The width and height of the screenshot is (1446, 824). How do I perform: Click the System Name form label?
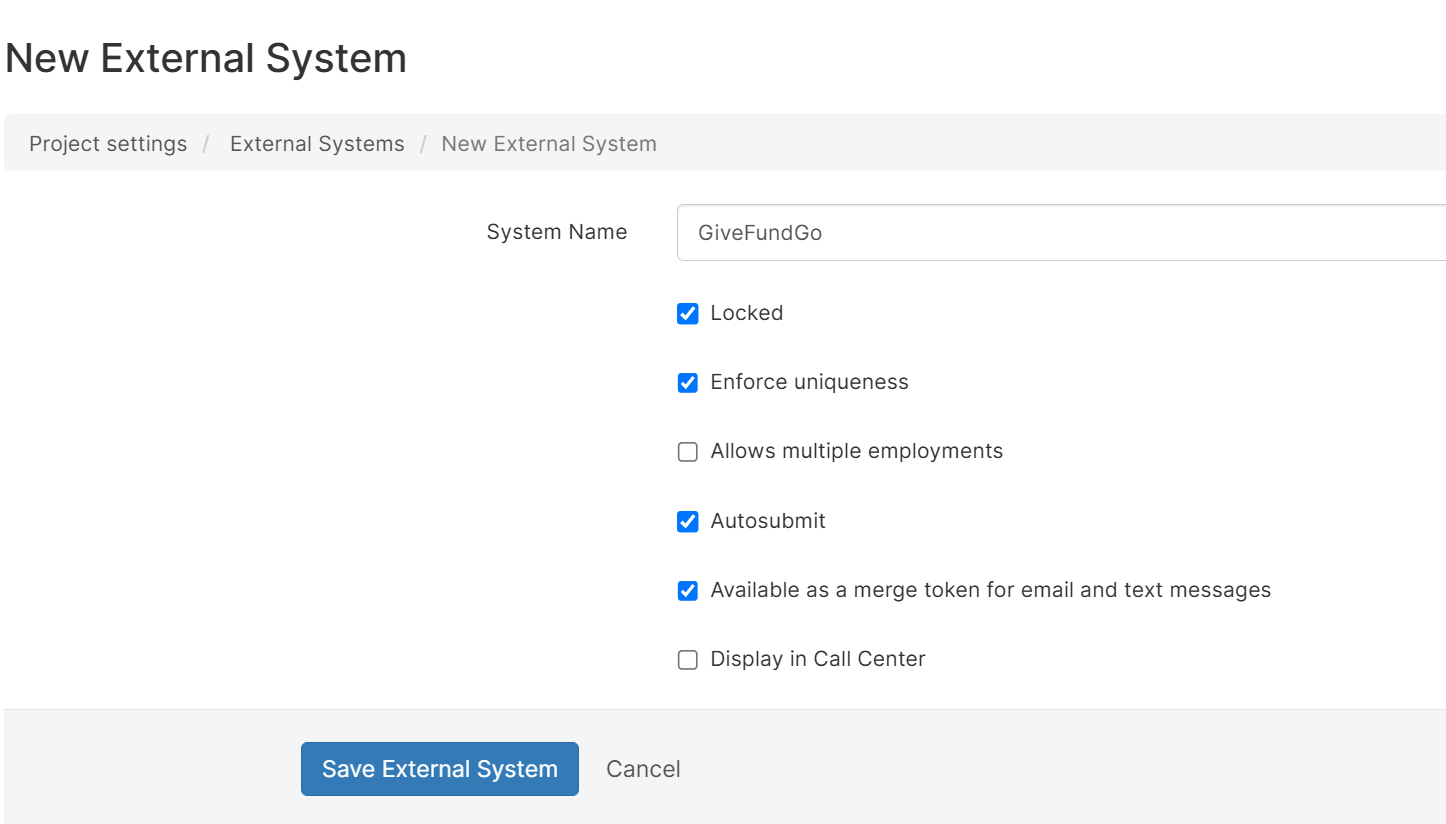coord(556,231)
